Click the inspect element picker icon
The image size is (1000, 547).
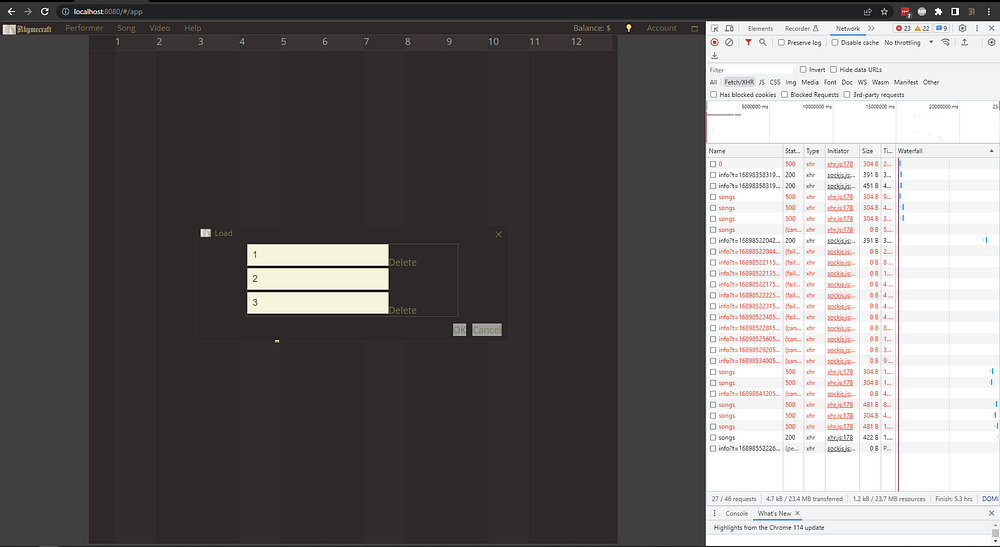click(715, 29)
